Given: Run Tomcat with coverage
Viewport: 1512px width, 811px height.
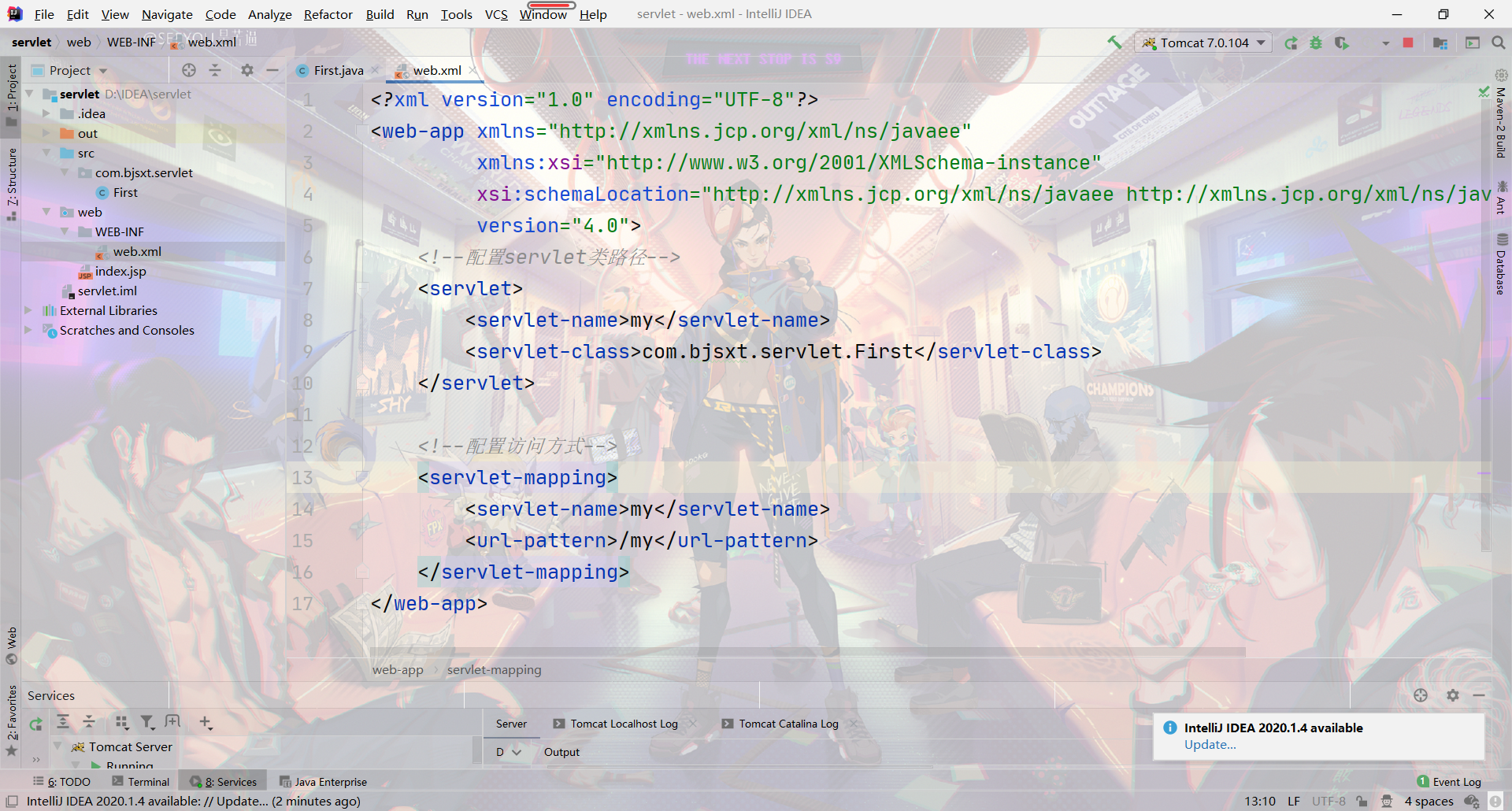Looking at the screenshot, I should (1342, 43).
